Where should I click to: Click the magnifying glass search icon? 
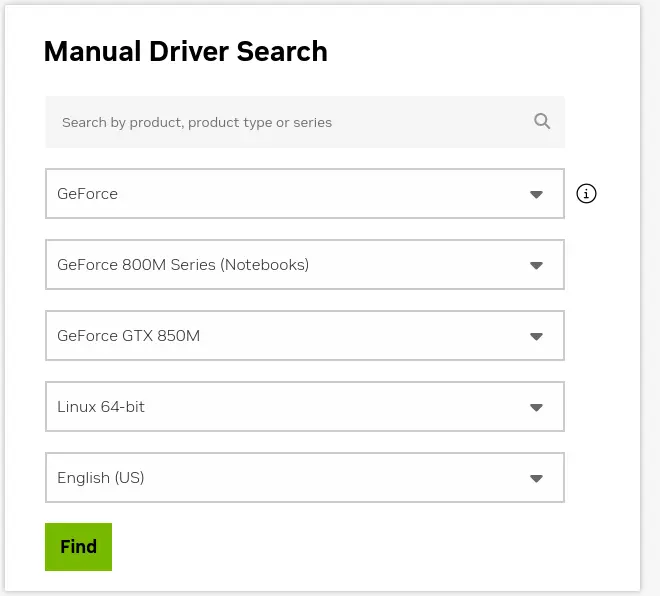click(x=542, y=122)
